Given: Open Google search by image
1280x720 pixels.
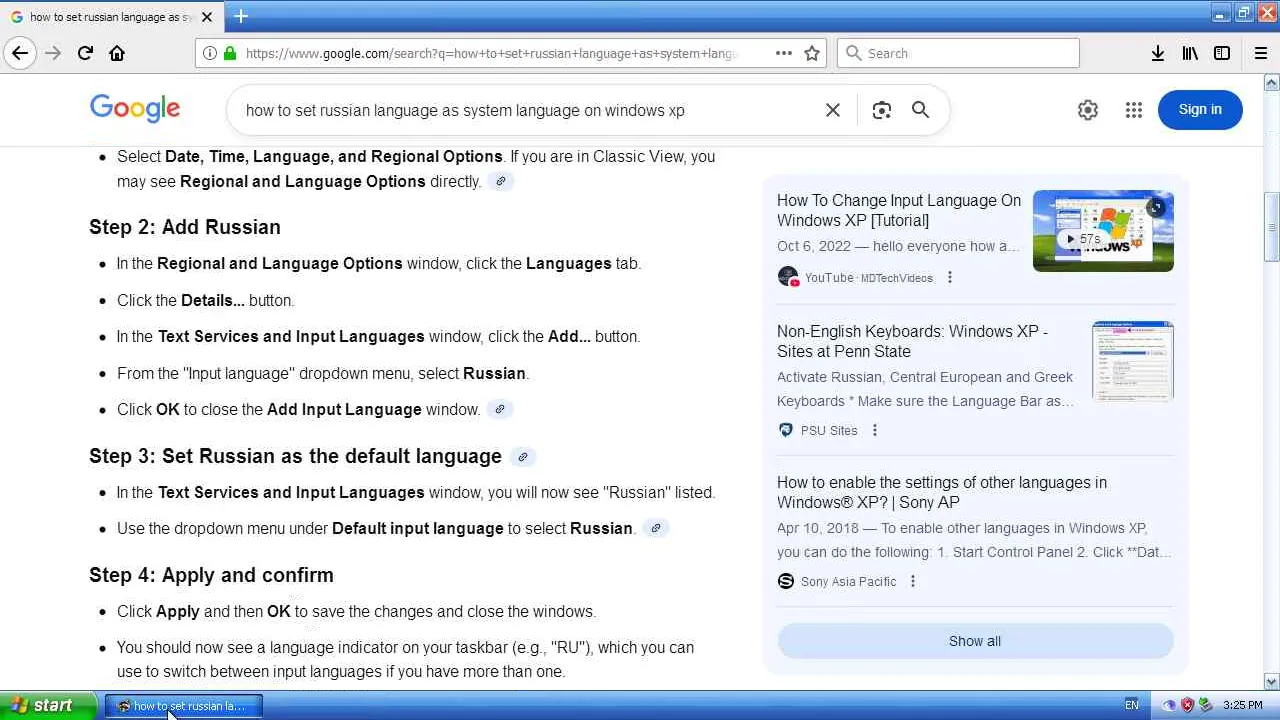Looking at the screenshot, I should tap(881, 110).
